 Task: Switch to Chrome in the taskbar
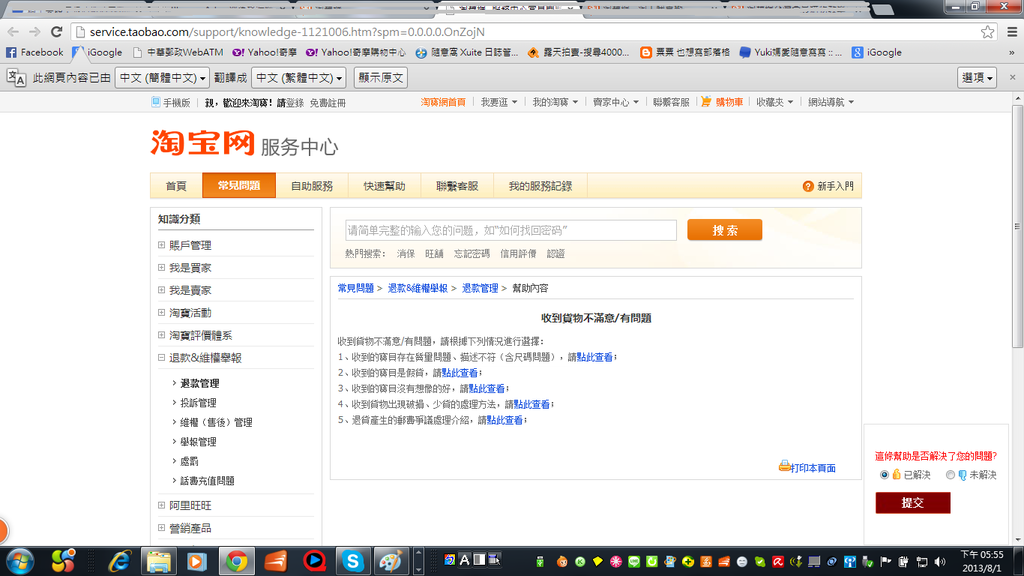coord(236,562)
